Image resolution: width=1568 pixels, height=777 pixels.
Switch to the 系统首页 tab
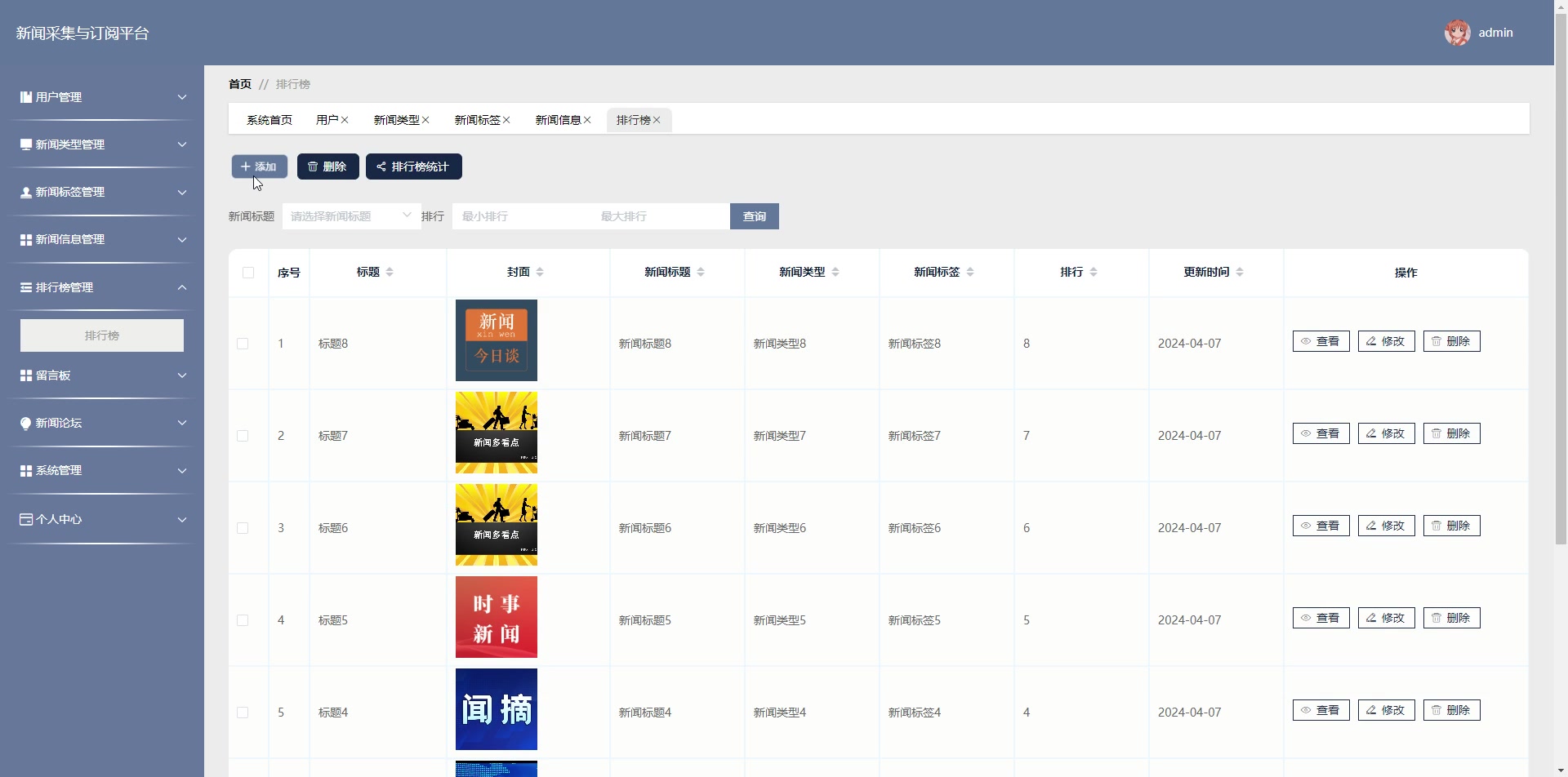click(269, 120)
